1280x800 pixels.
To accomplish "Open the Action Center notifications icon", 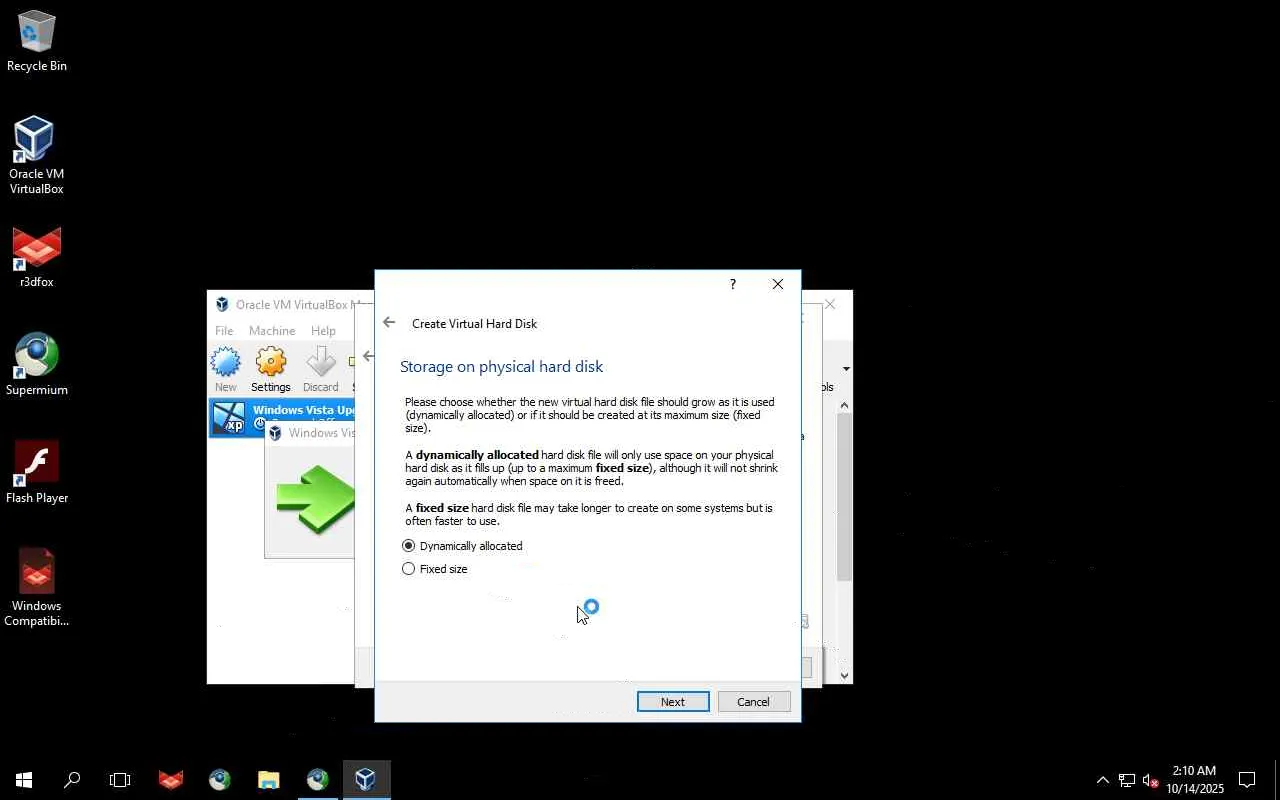I will click(1247, 780).
